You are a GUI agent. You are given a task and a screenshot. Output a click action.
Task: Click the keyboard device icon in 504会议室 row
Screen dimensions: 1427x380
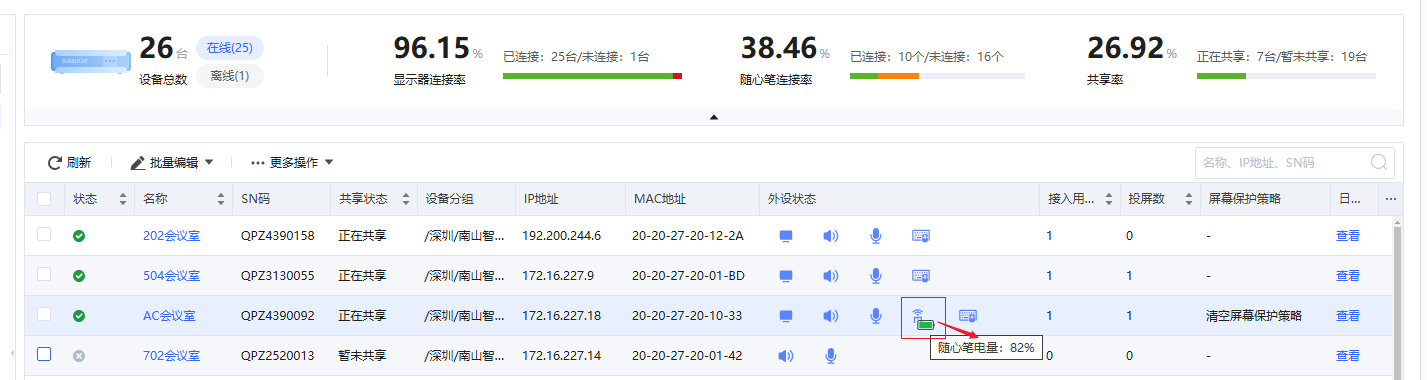click(x=922, y=276)
